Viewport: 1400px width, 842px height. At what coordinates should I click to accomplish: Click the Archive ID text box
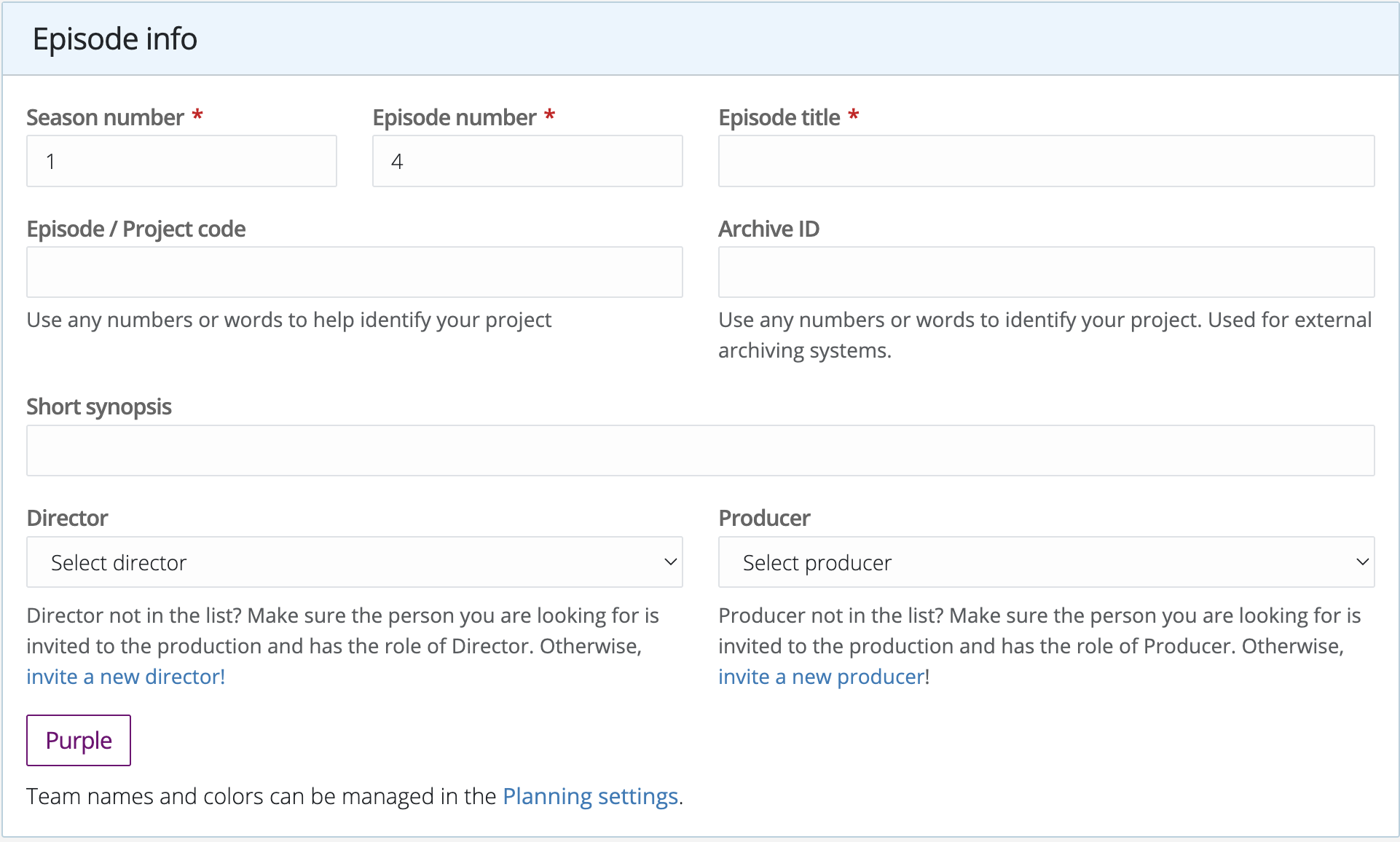pyautogui.click(x=1046, y=272)
